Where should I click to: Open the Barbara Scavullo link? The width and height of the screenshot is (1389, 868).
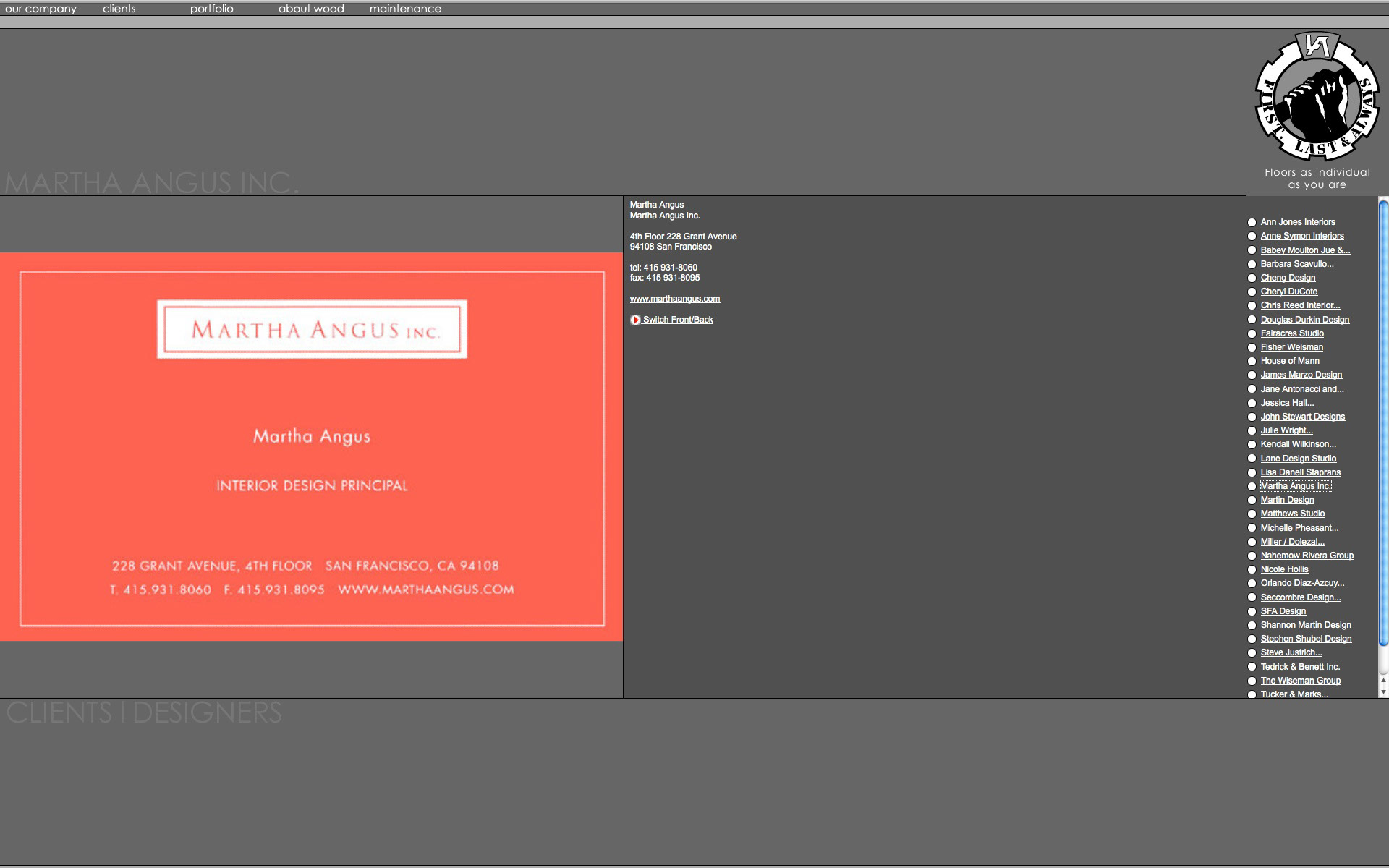pos(1297,264)
